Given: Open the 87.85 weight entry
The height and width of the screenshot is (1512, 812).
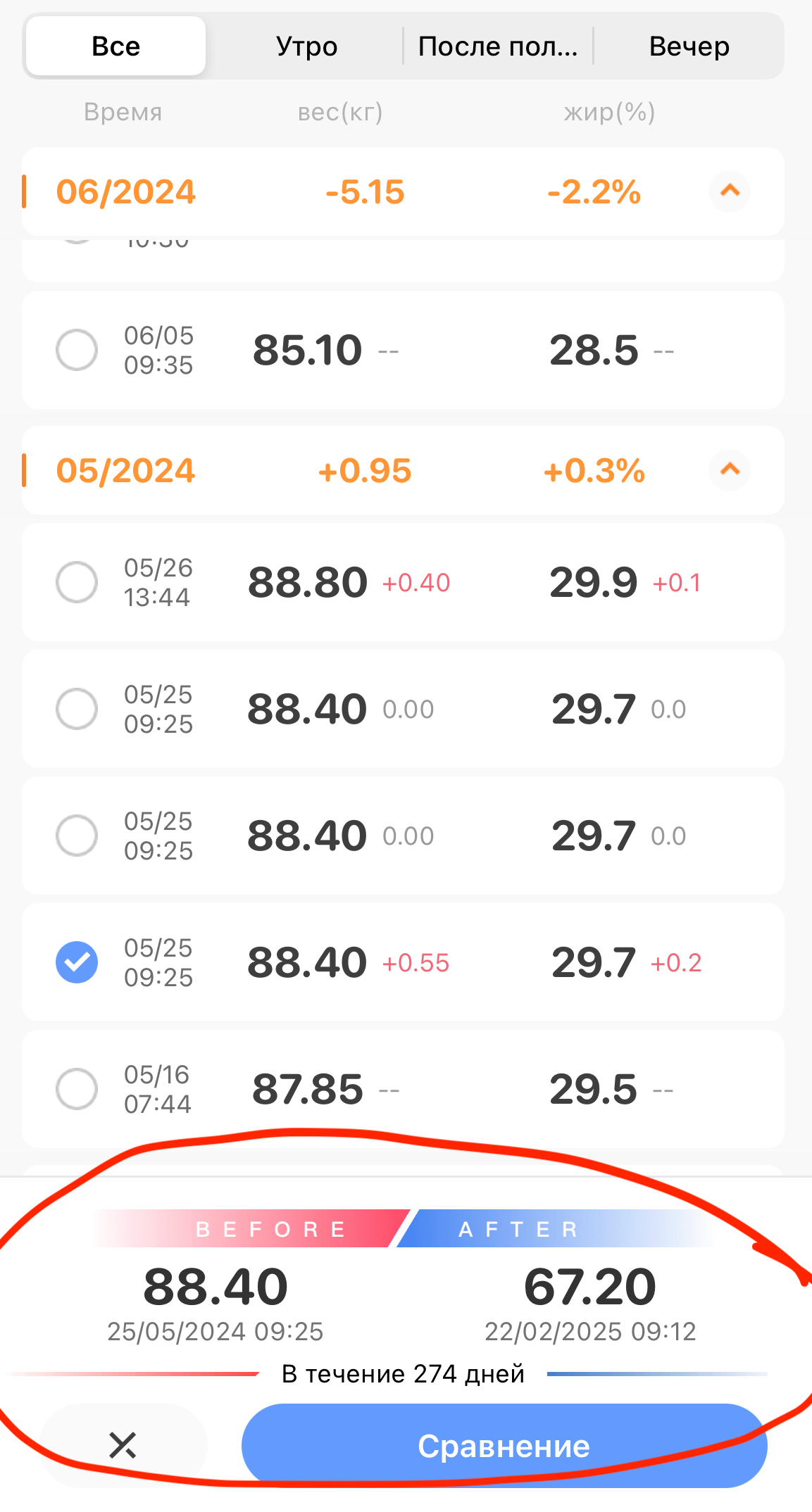Looking at the screenshot, I should coord(308,1090).
